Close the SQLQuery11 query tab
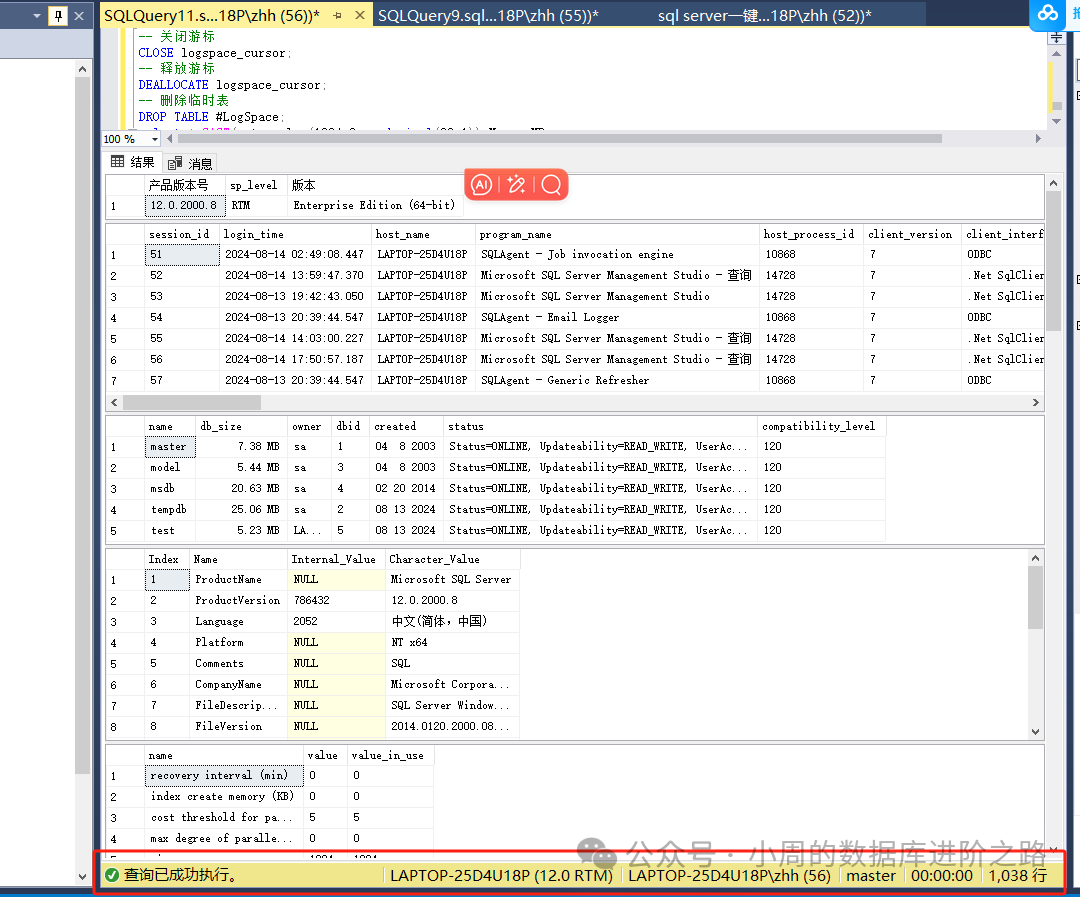Viewport: 1080px width, 897px height. (359, 15)
